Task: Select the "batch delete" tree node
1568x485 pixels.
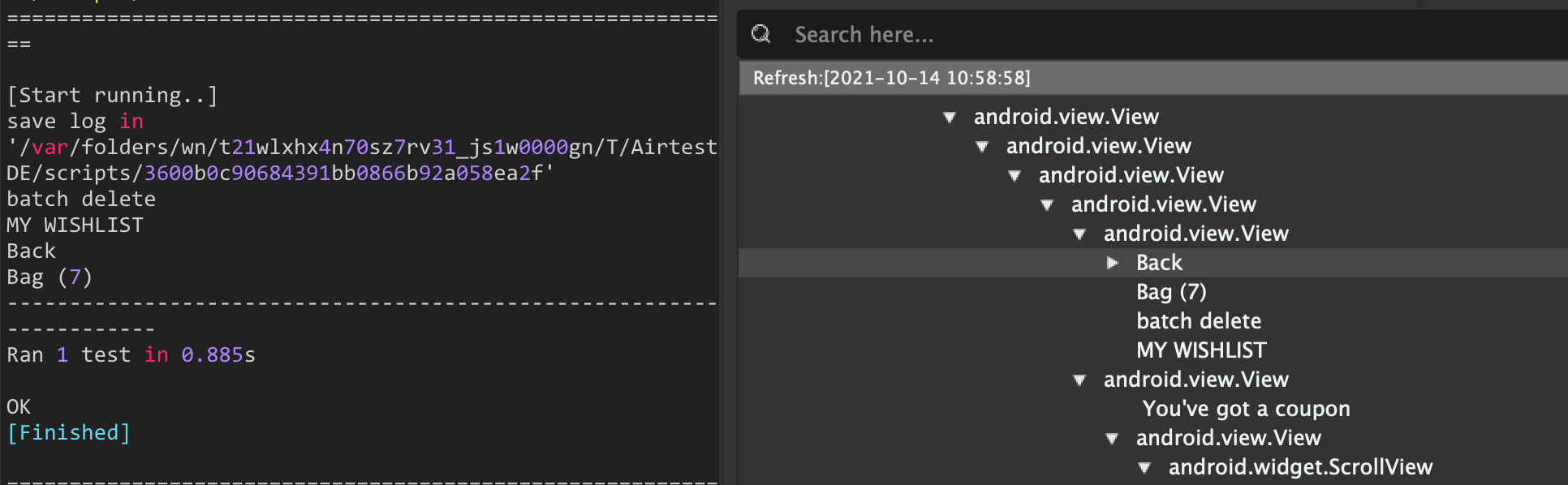Action: coord(1199,321)
